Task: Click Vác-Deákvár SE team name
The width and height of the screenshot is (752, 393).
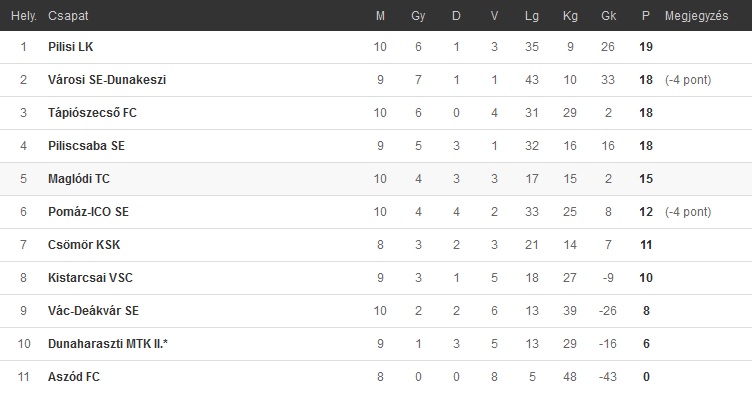Action: [x=93, y=311]
